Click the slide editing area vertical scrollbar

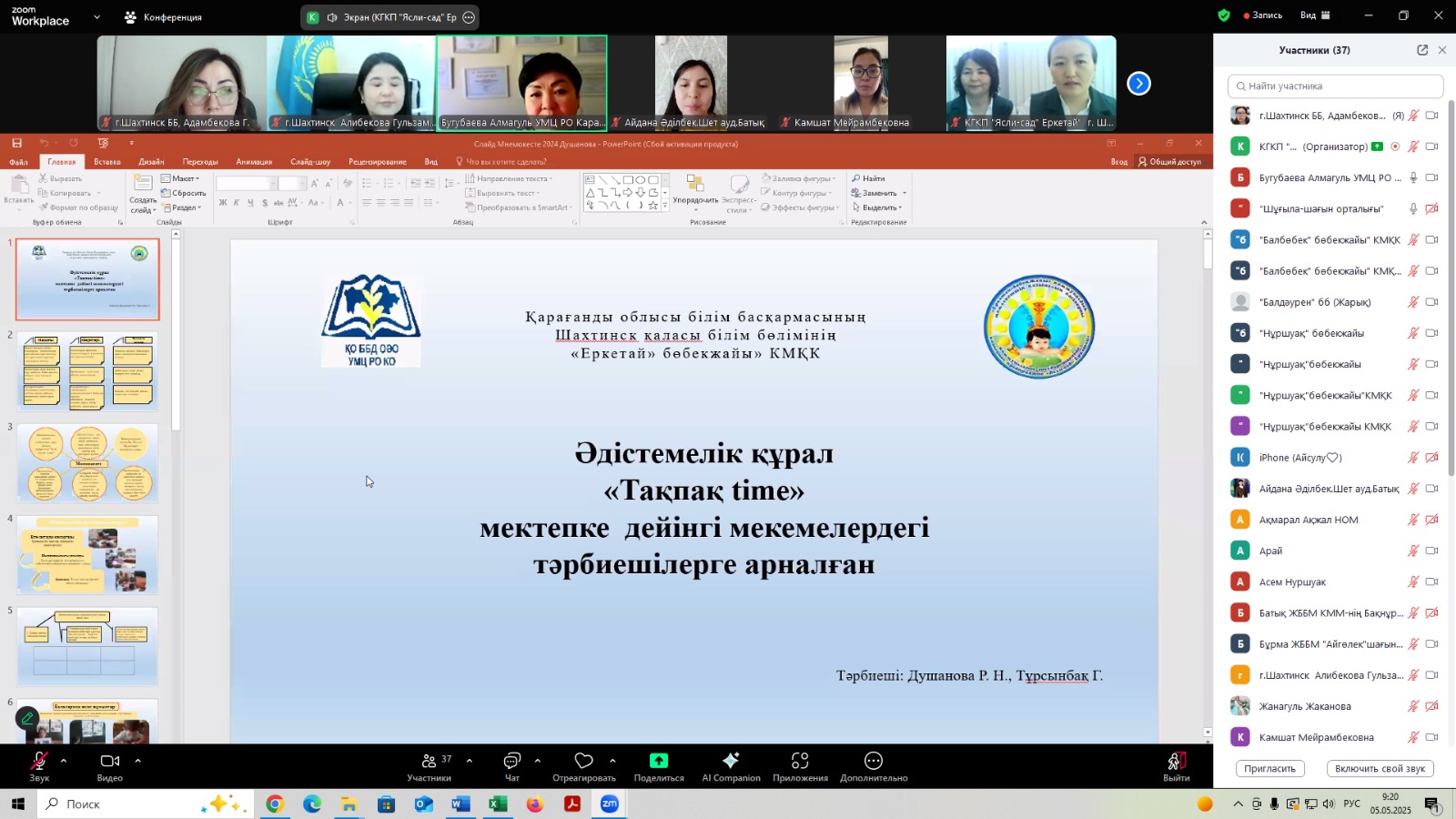[1208, 255]
